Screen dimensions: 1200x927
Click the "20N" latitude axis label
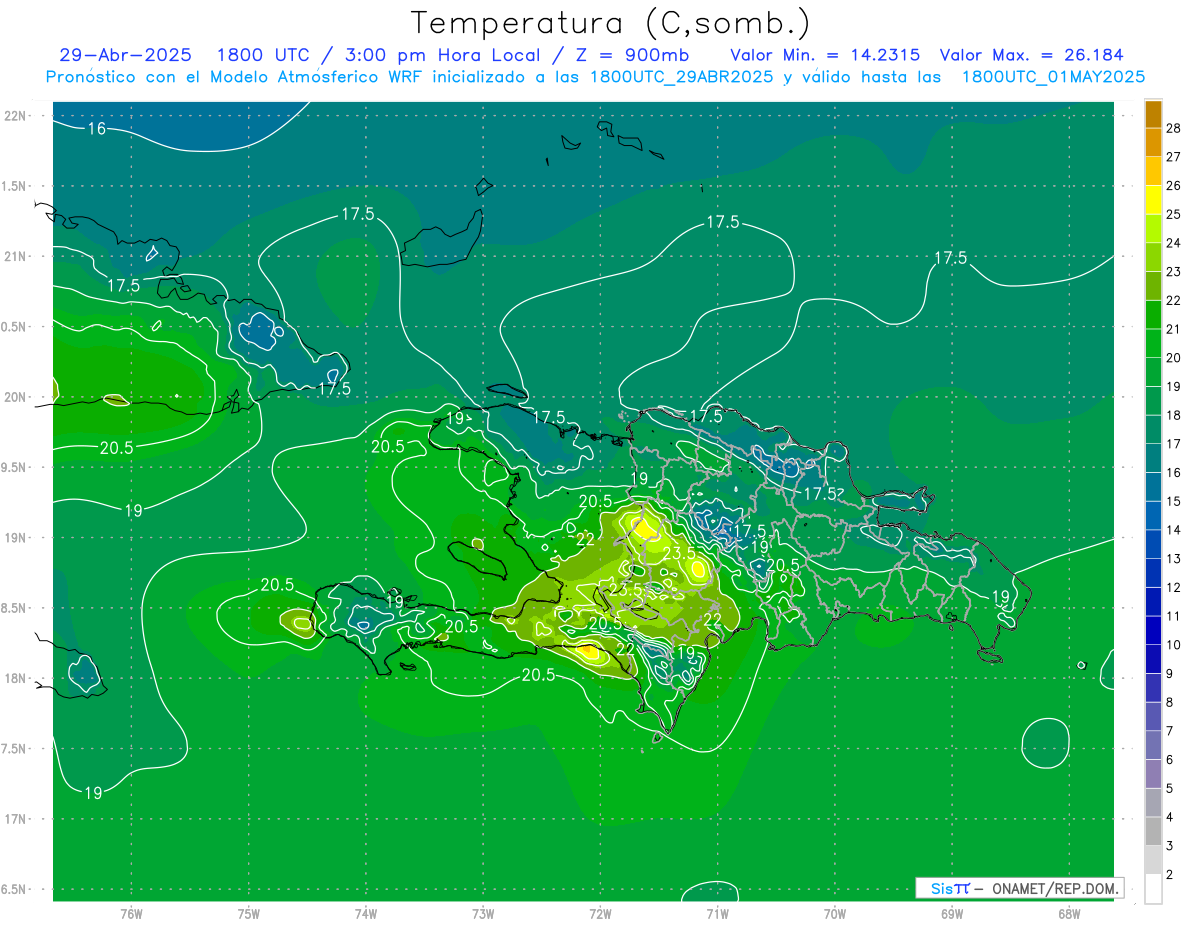[15, 397]
